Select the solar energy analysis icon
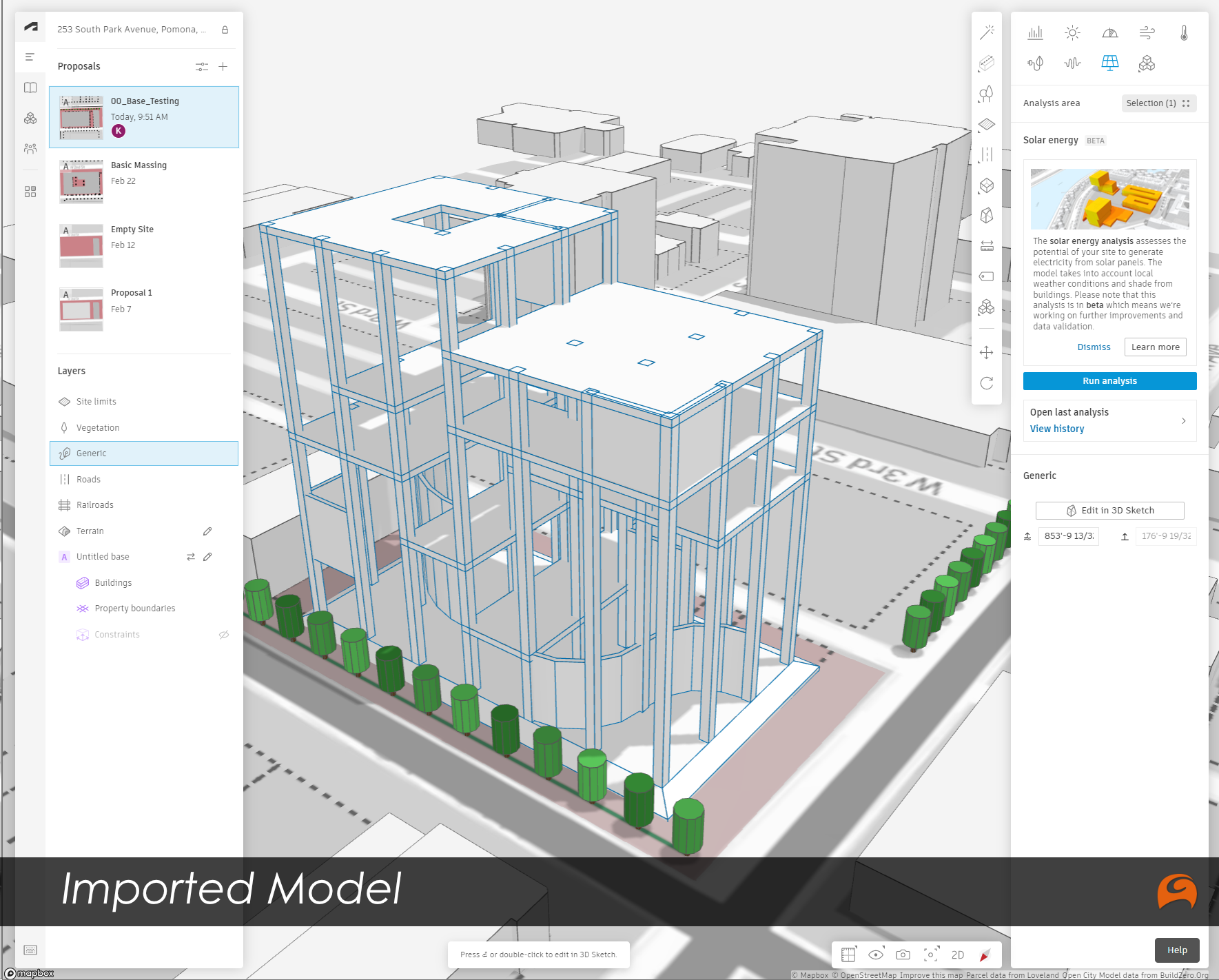The width and height of the screenshot is (1219, 980). pos(1110,63)
